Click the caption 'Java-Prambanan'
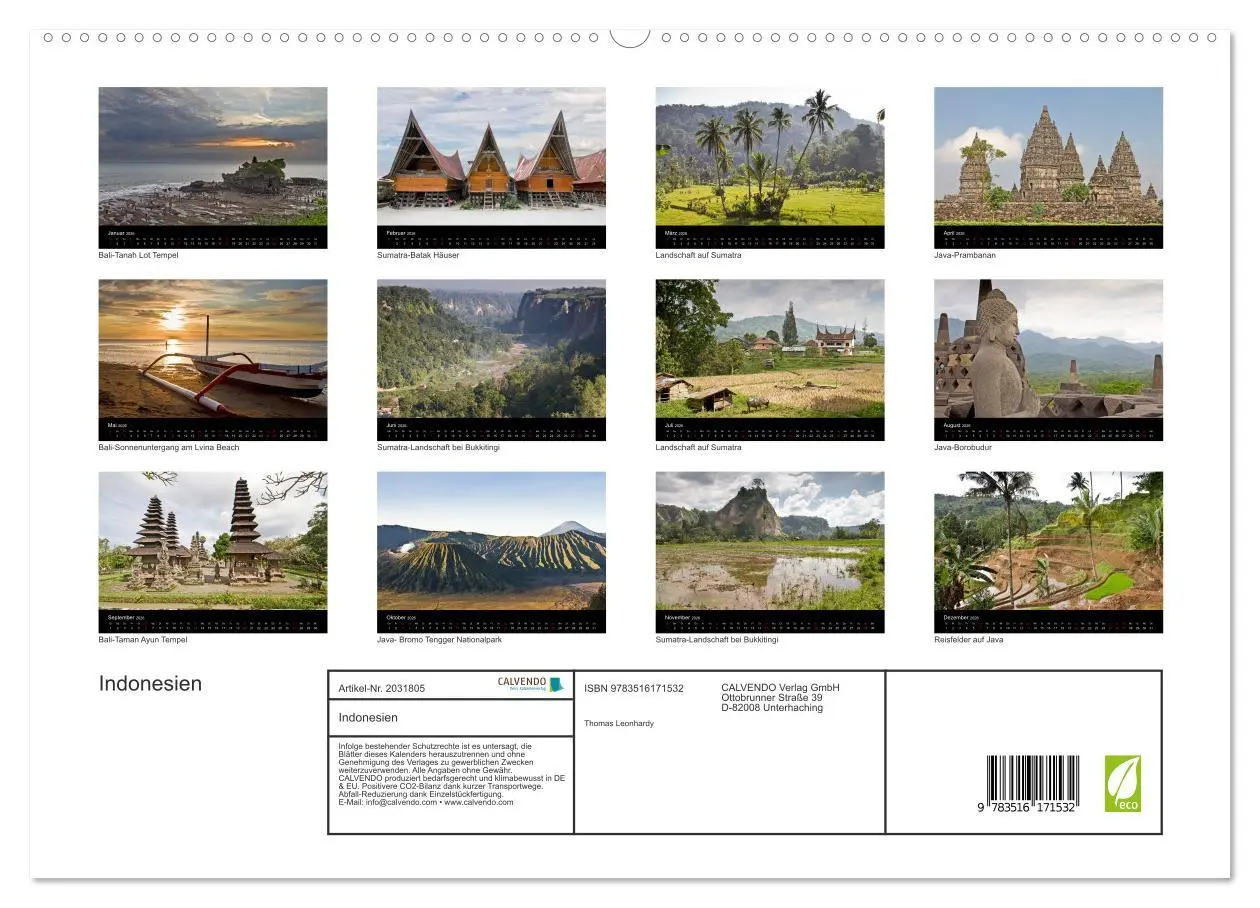The height and width of the screenshot is (908, 1260). pyautogui.click(x=965, y=255)
